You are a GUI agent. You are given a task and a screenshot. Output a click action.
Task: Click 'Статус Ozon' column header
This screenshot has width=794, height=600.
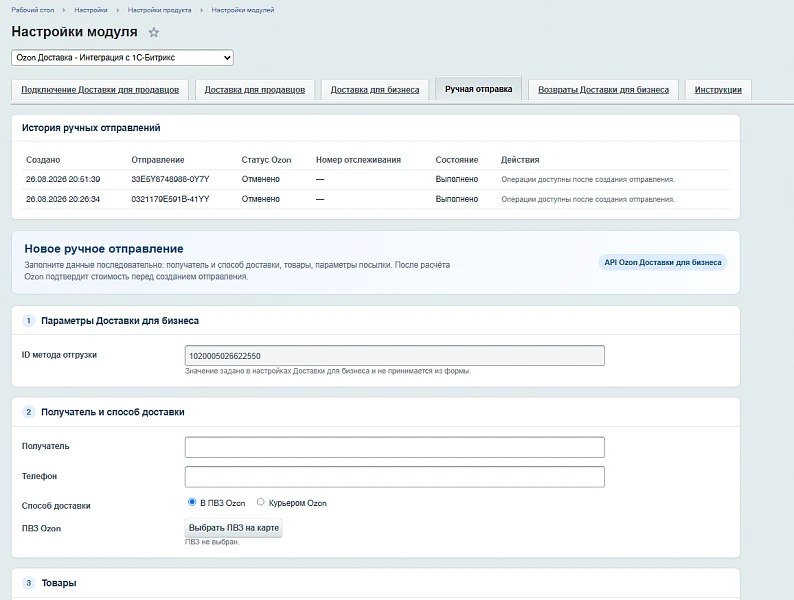266,160
